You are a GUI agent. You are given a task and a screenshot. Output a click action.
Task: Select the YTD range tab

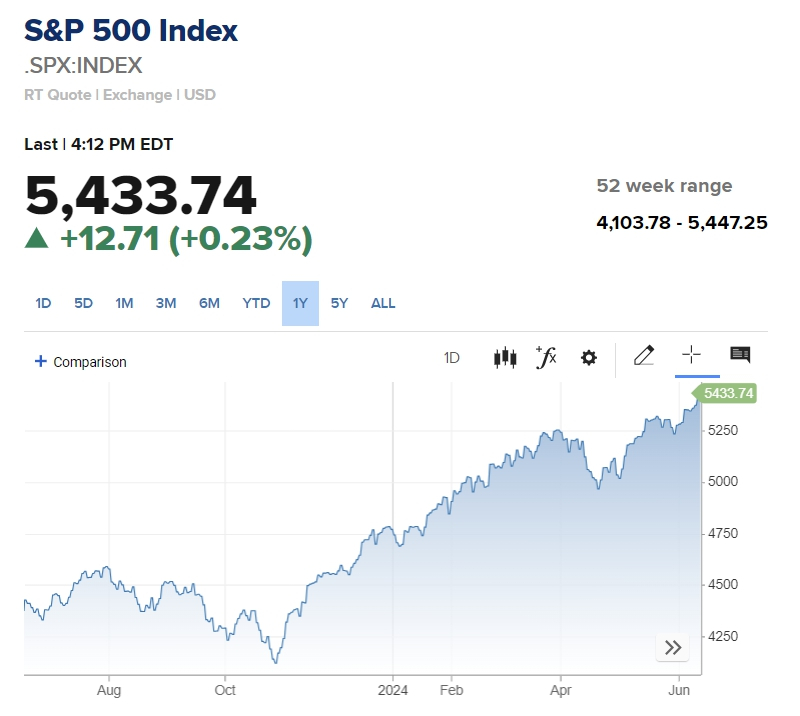point(256,303)
